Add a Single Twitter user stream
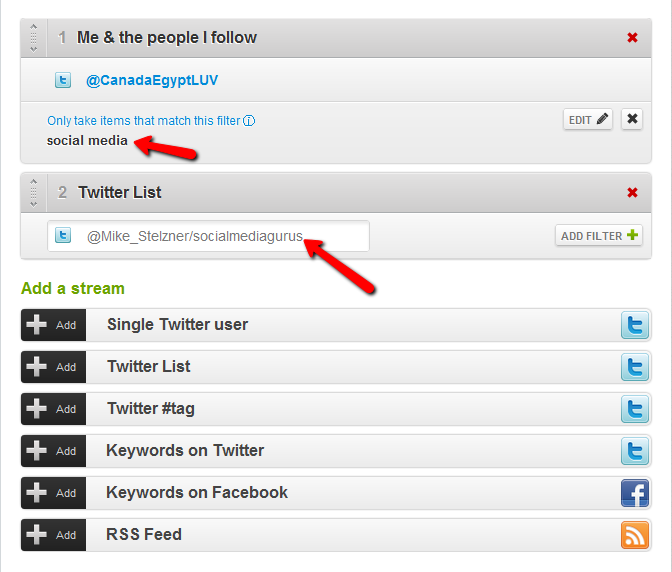Viewport: 672px width, 572px height. tap(53, 325)
